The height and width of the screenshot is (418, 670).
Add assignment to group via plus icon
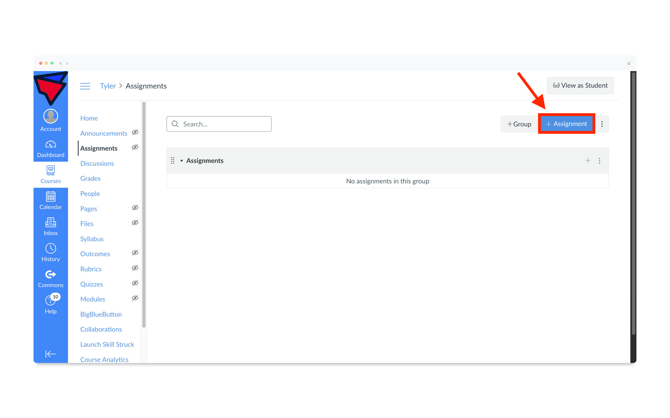point(588,161)
